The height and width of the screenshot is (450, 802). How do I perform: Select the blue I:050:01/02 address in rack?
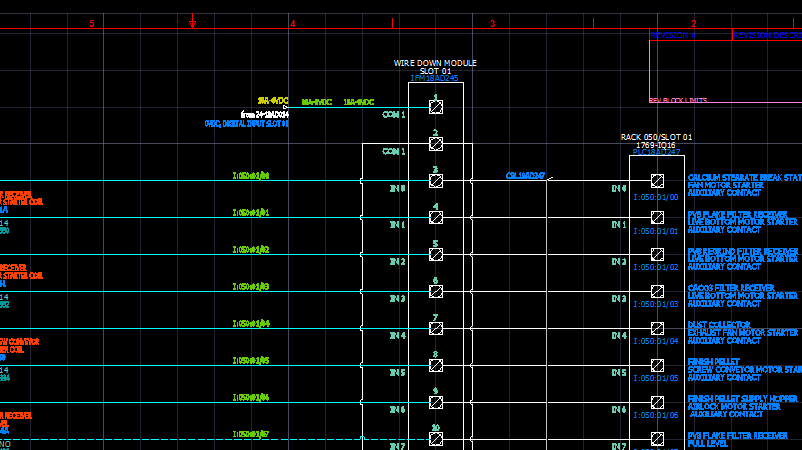click(x=656, y=267)
